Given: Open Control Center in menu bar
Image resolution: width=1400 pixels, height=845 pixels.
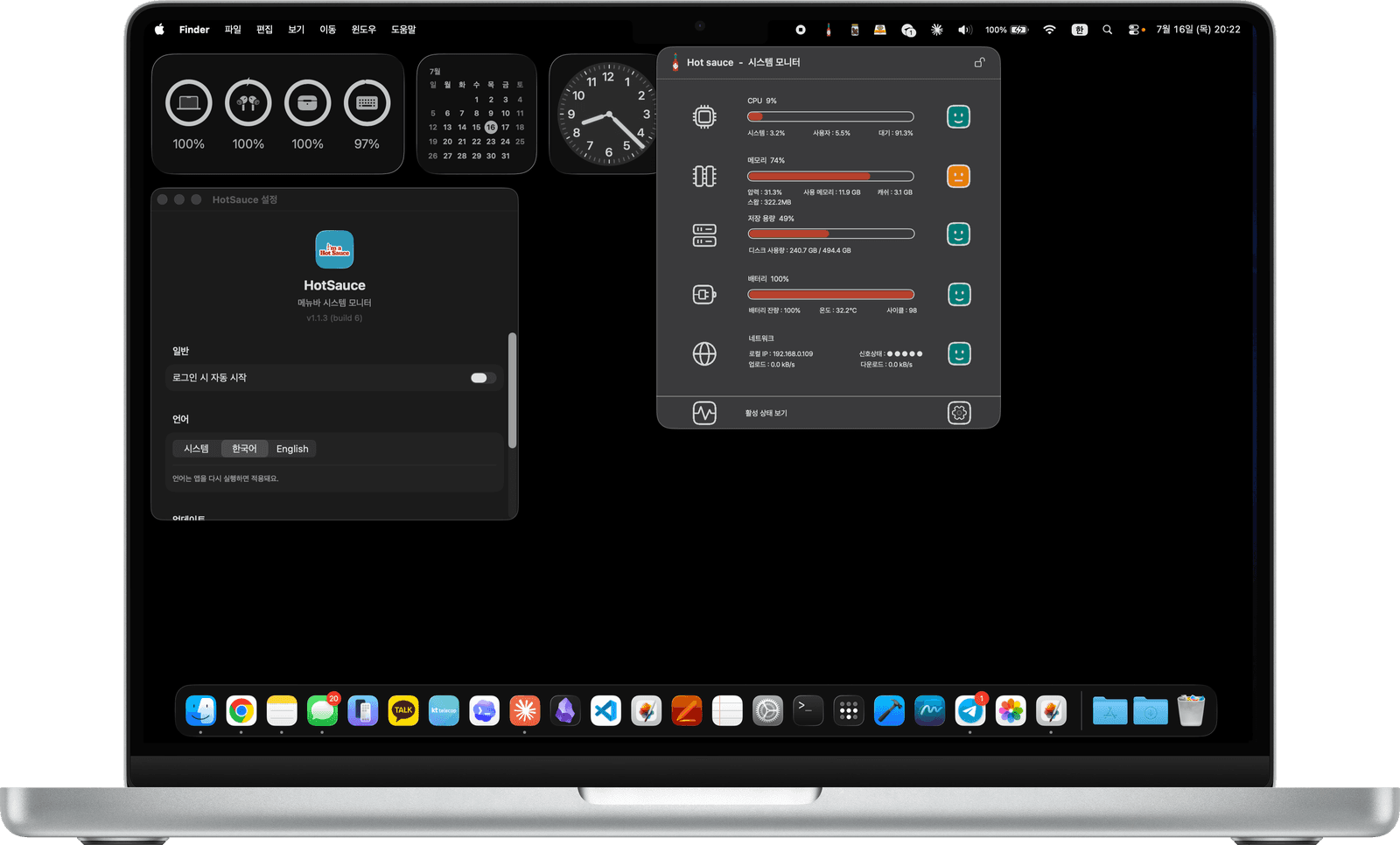Looking at the screenshot, I should click(1136, 30).
